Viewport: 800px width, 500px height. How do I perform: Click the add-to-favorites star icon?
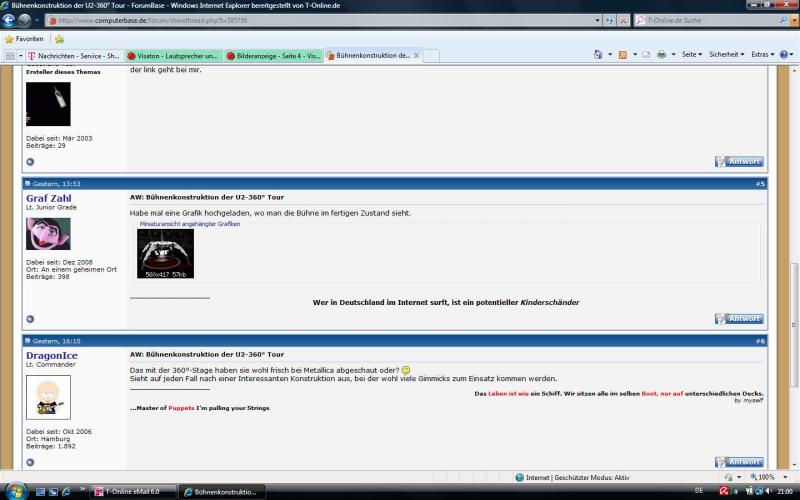[60, 39]
